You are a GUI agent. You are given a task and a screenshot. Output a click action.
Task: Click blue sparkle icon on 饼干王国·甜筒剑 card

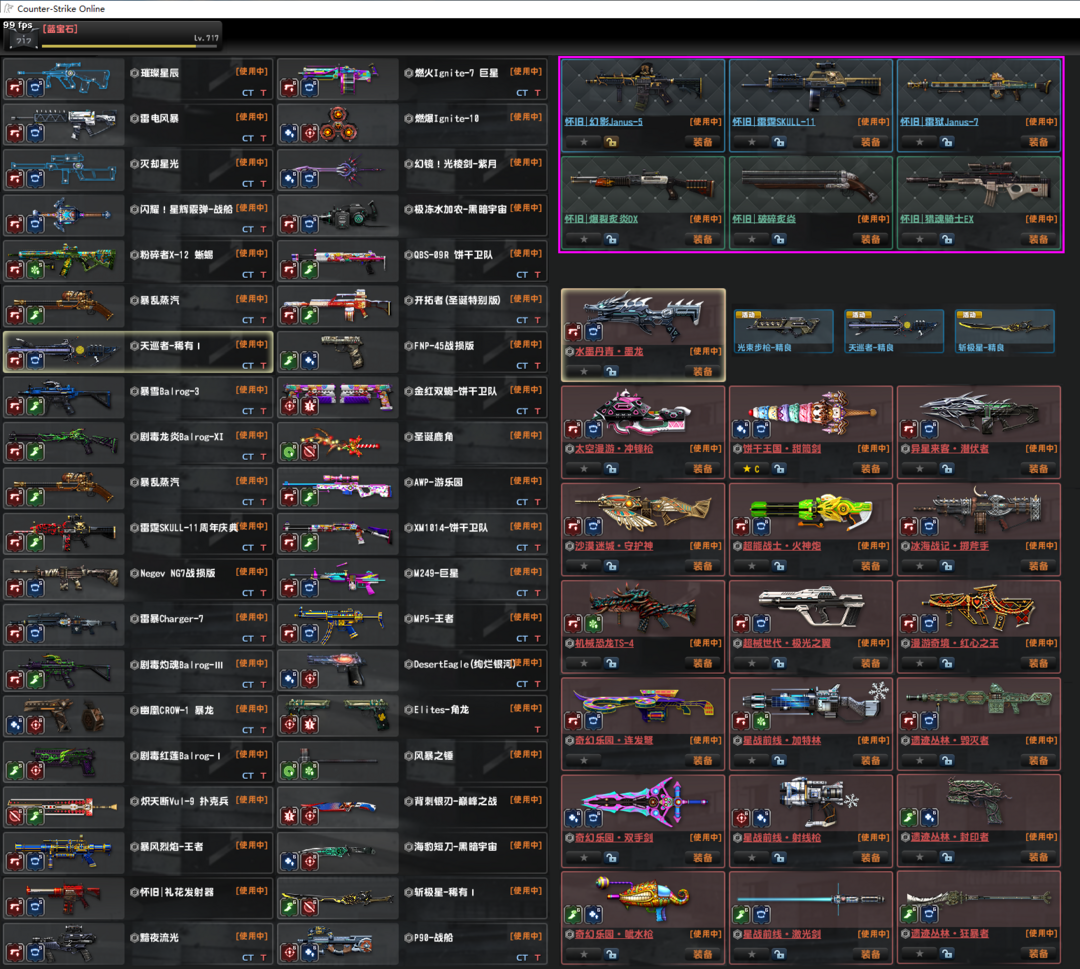741,430
